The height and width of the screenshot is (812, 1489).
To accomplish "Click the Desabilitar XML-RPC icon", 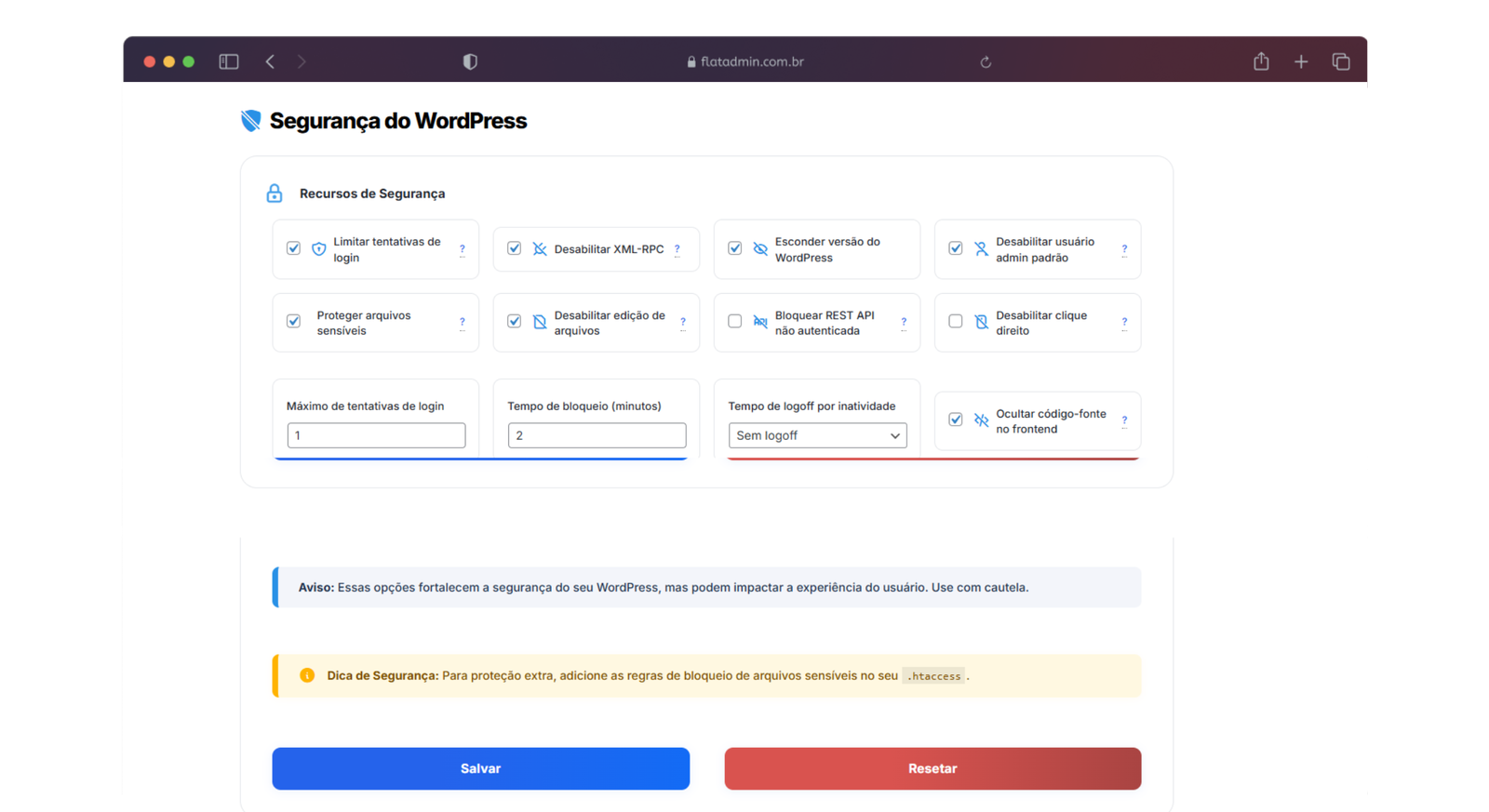I will [540, 249].
